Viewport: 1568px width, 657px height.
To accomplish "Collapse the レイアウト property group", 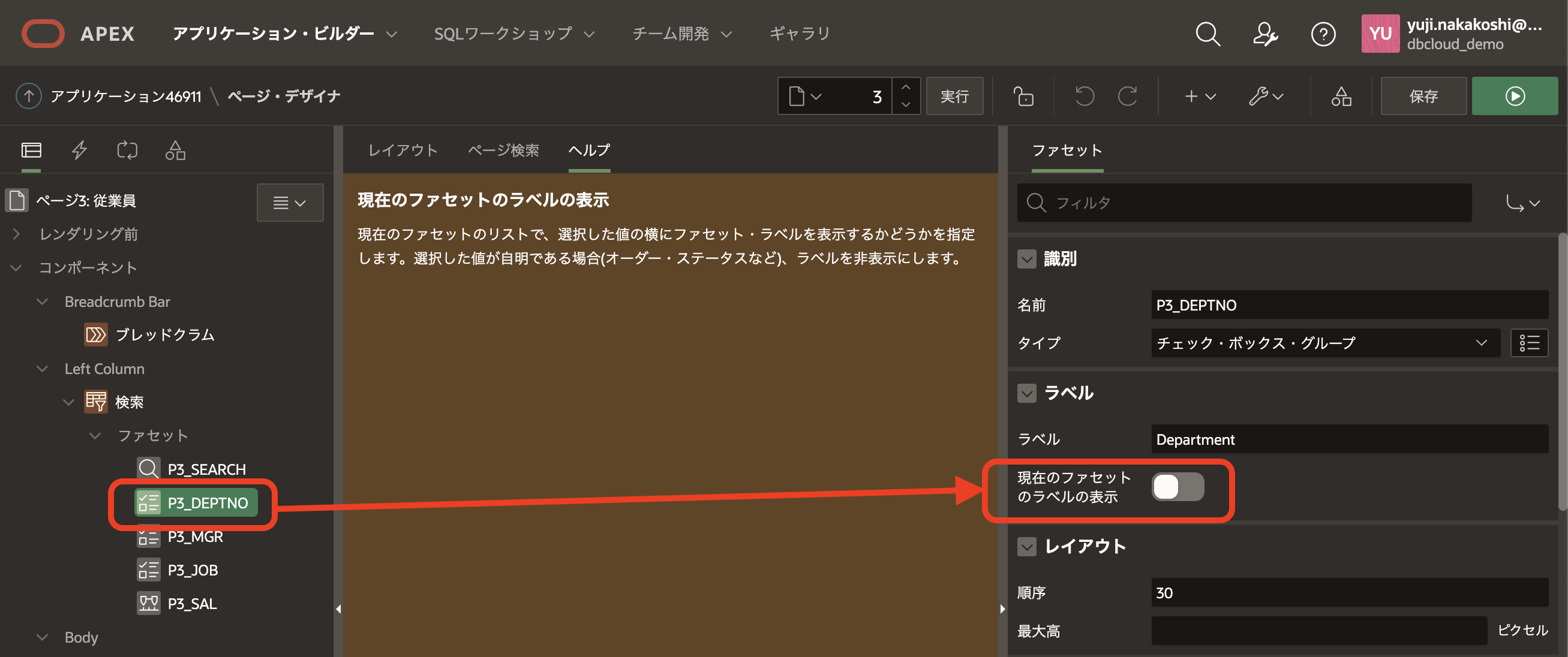I will 1026,547.
